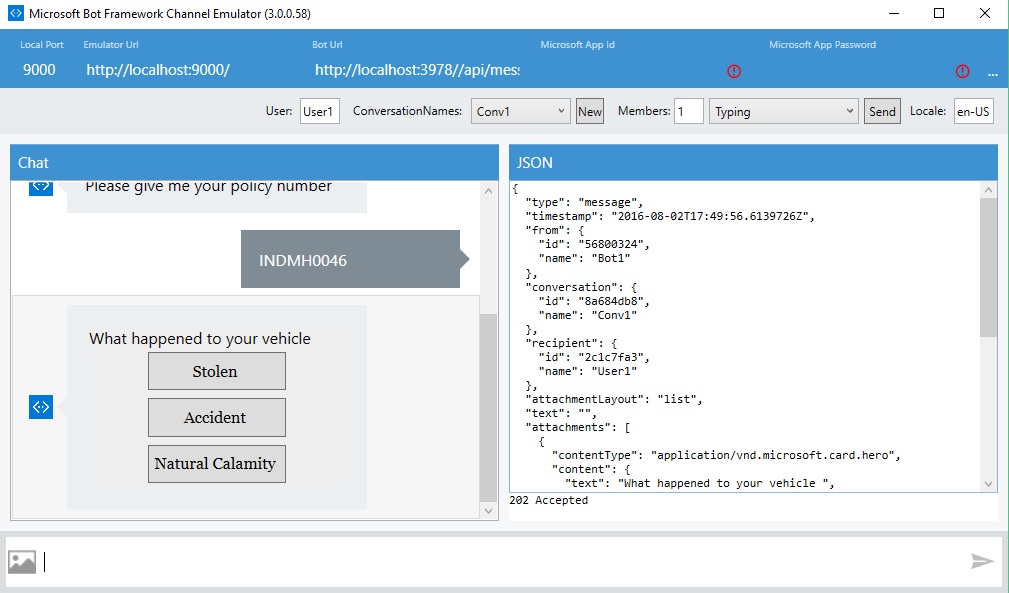Click the 'What happened to your vehicle' card text
Image resolution: width=1009 pixels, height=593 pixels.
pyautogui.click(x=199, y=338)
